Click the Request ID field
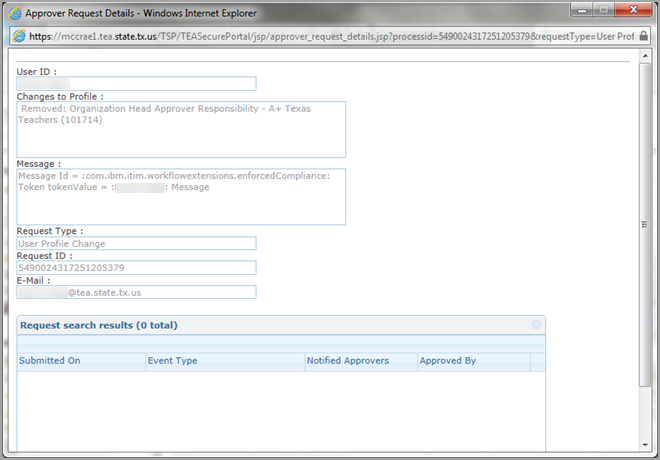This screenshot has height=460, width=660. click(136, 267)
